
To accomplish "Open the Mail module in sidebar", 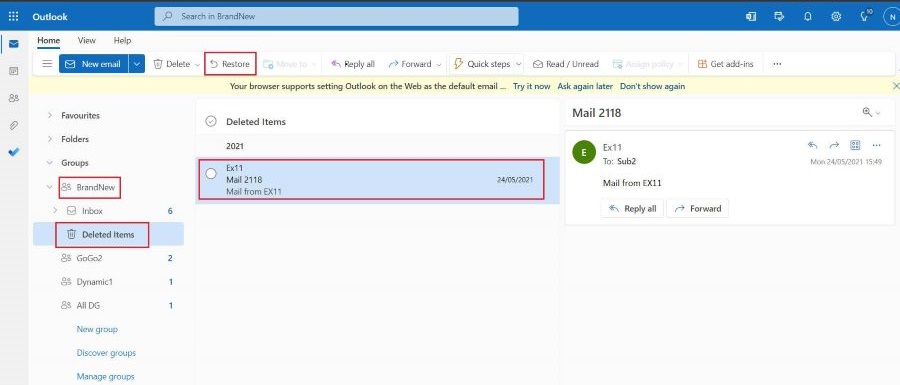I will click(x=13, y=44).
